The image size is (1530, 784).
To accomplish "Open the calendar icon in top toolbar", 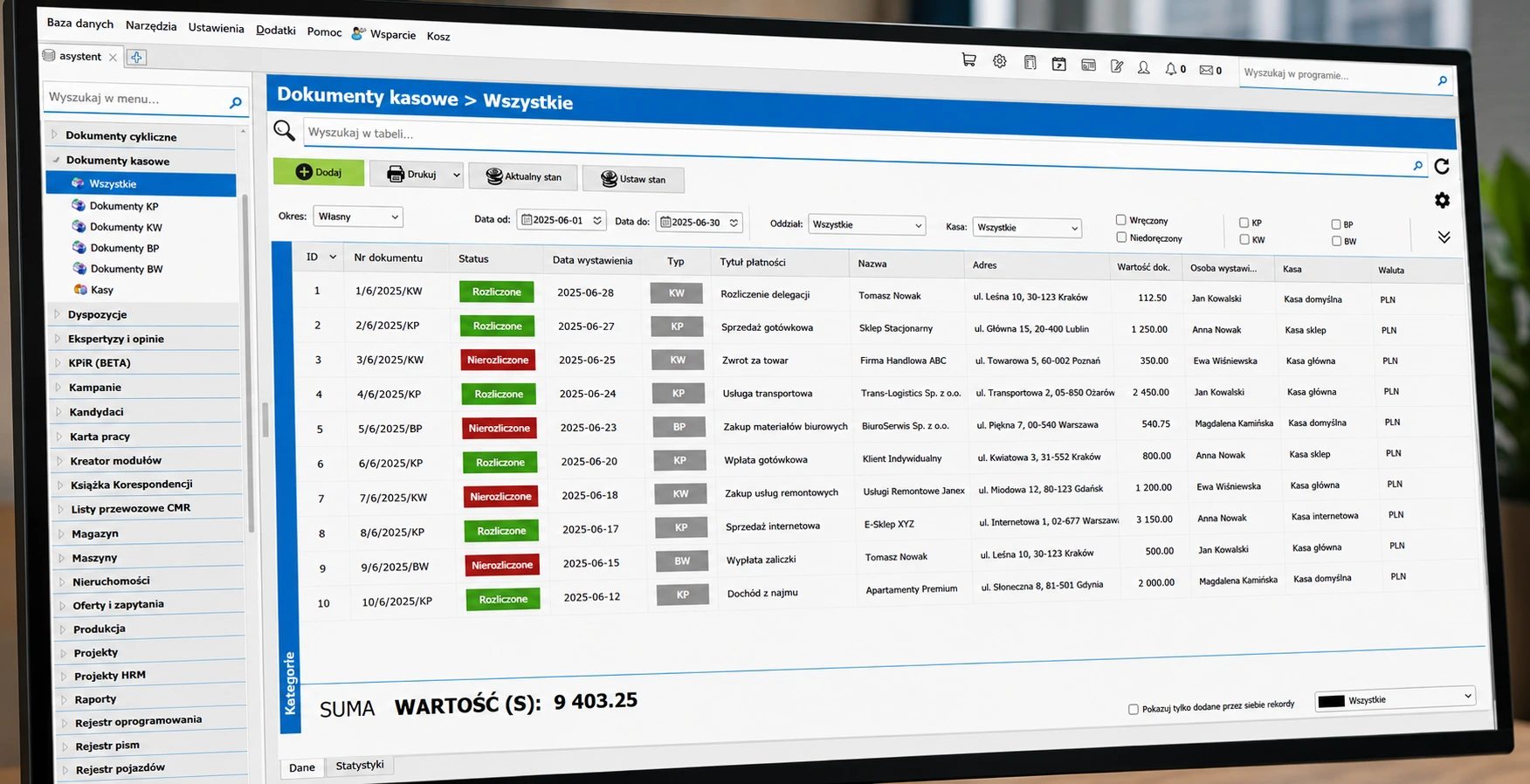I will click(x=1058, y=64).
